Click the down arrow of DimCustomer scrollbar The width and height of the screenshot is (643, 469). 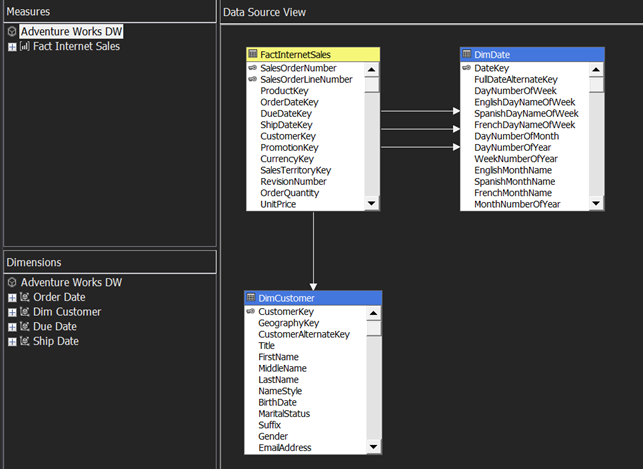coord(373,446)
